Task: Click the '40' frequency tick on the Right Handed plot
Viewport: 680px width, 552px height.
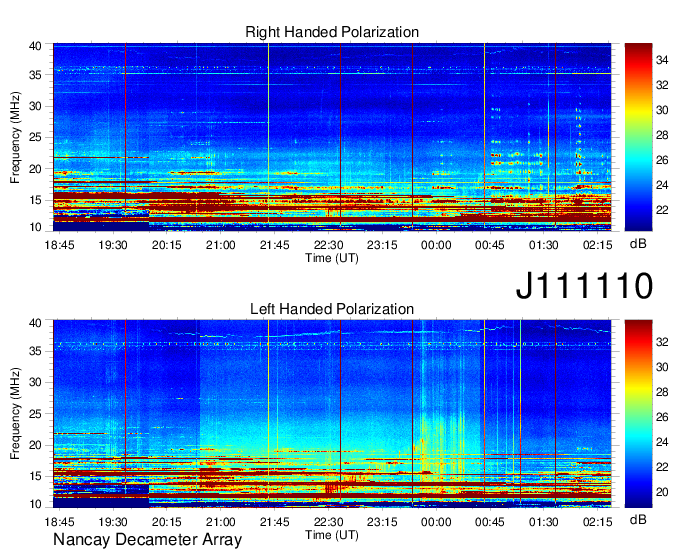Action: pyautogui.click(x=35, y=46)
